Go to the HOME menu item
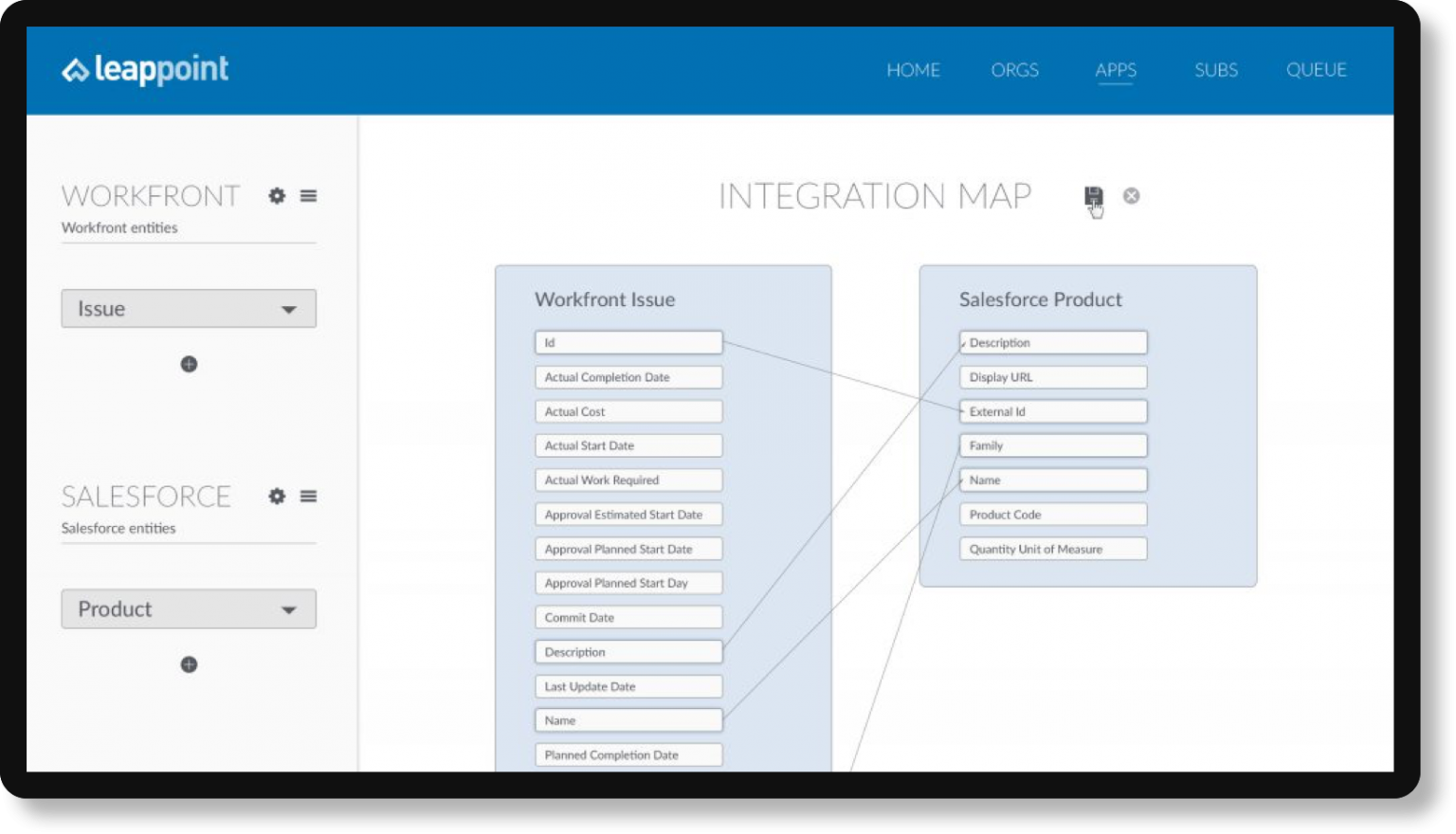Screen dimensions: 1456x834 click(913, 70)
